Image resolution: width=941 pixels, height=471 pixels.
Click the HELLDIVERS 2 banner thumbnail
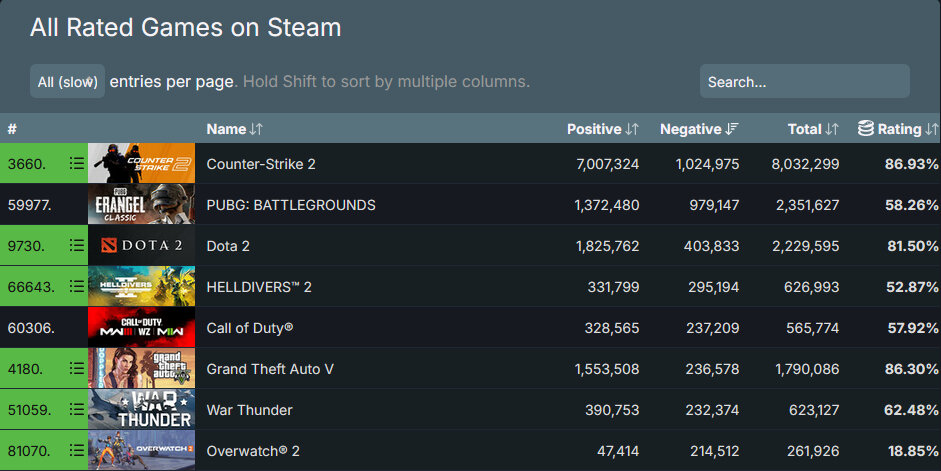tap(142, 286)
